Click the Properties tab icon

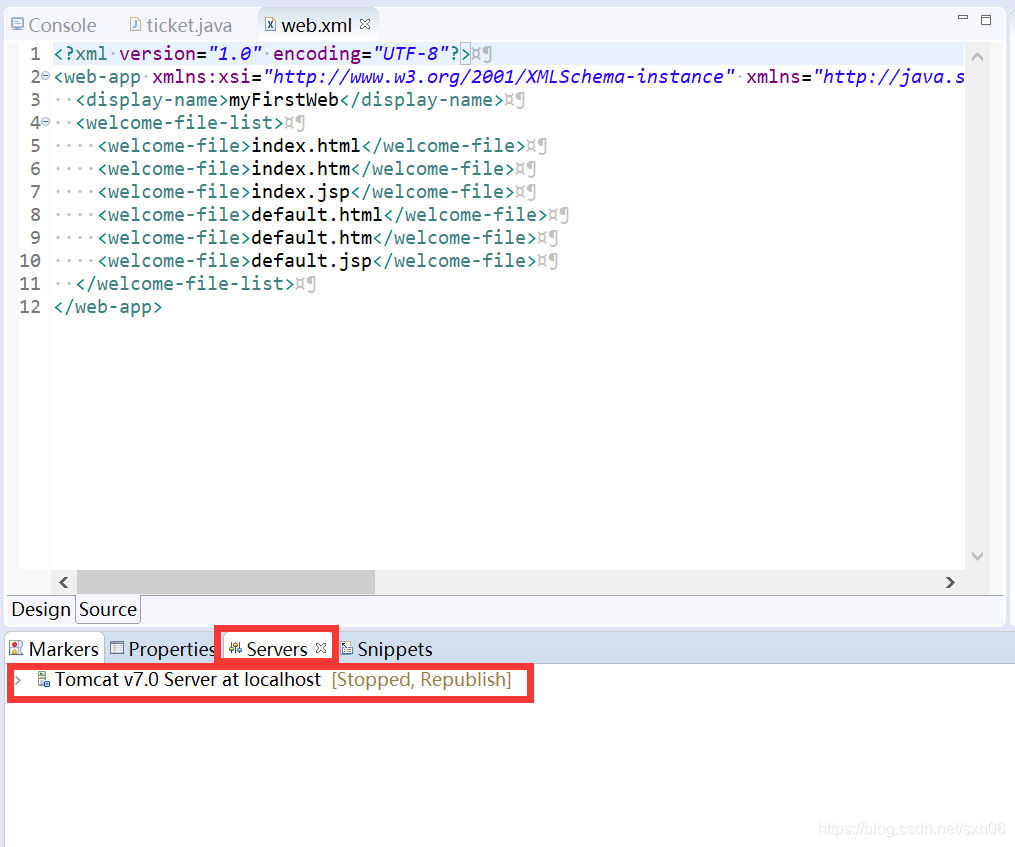(x=117, y=648)
